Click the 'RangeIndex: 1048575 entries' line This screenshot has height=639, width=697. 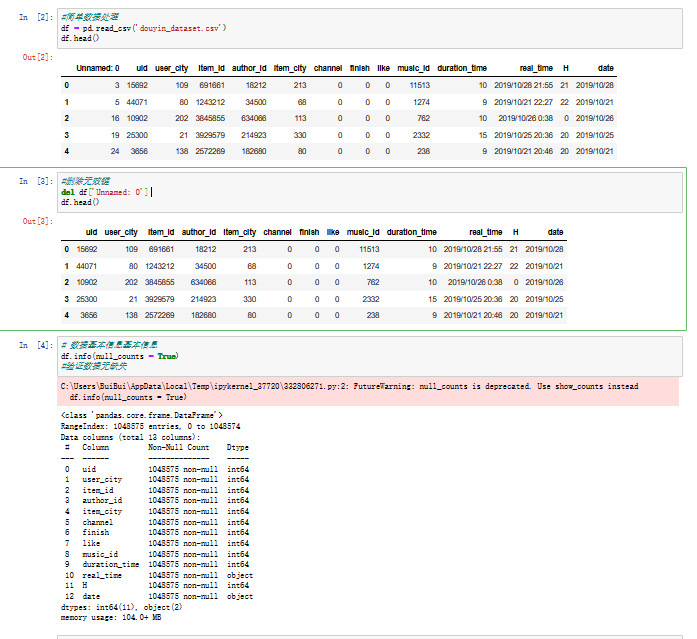click(151, 426)
